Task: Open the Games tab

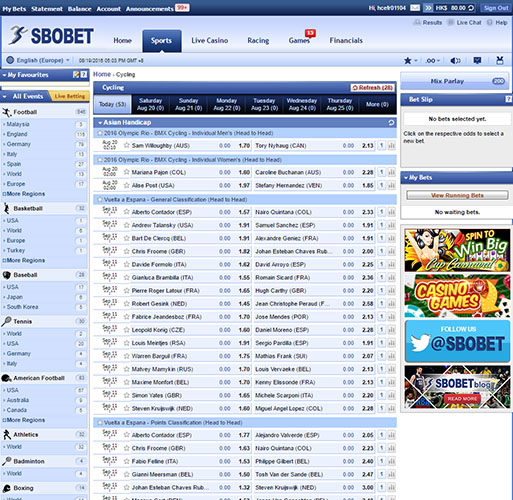Action: coord(299,40)
